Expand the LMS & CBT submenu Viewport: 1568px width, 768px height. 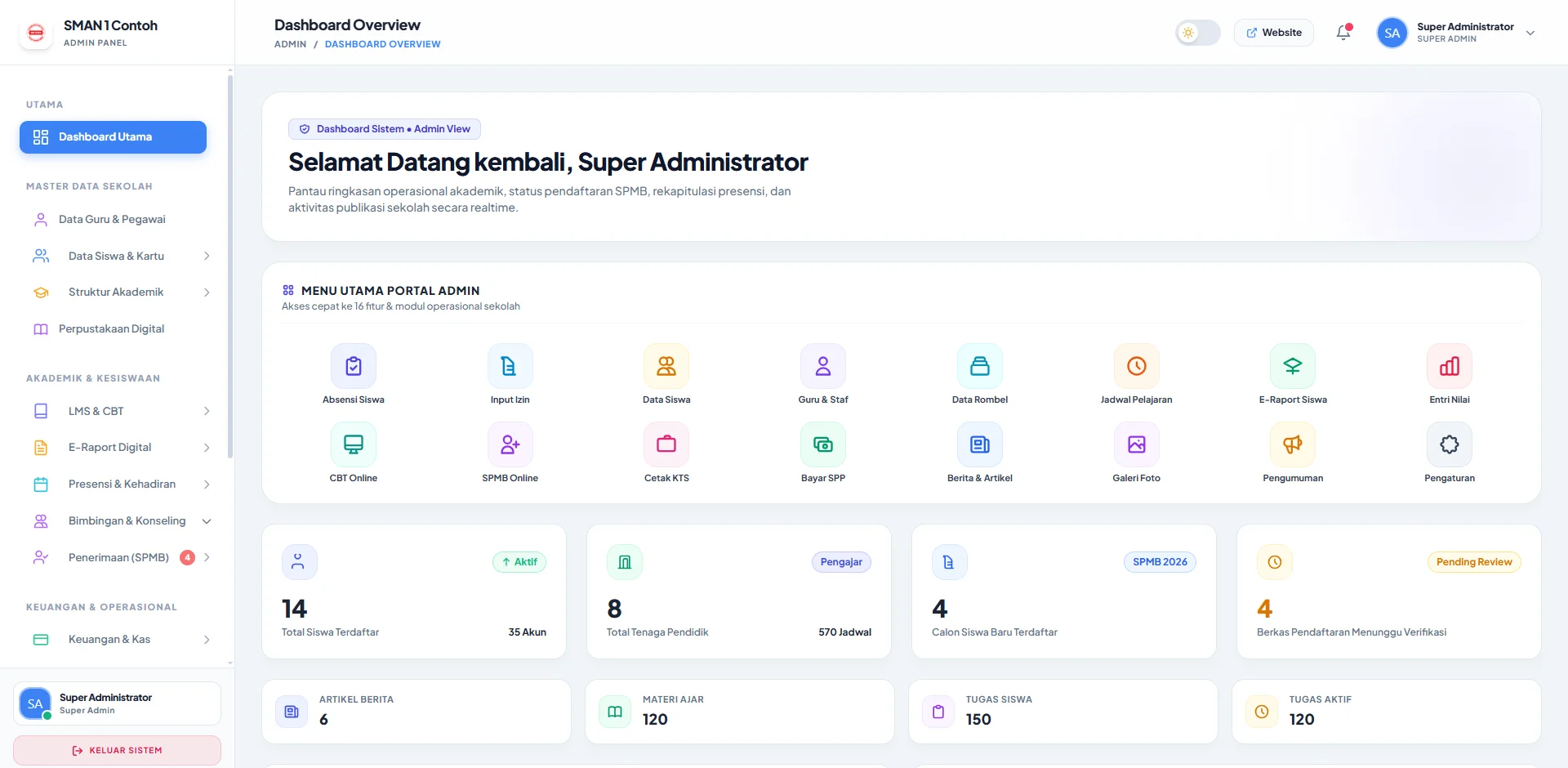121,411
